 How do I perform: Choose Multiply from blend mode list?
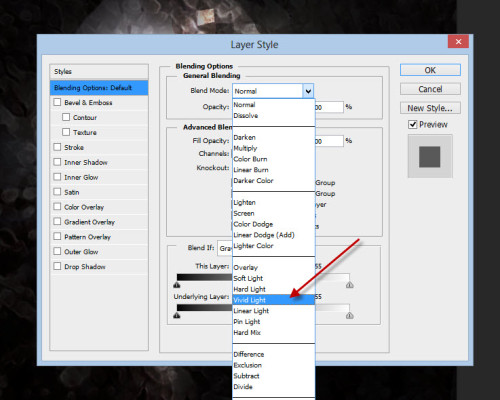(x=273, y=148)
